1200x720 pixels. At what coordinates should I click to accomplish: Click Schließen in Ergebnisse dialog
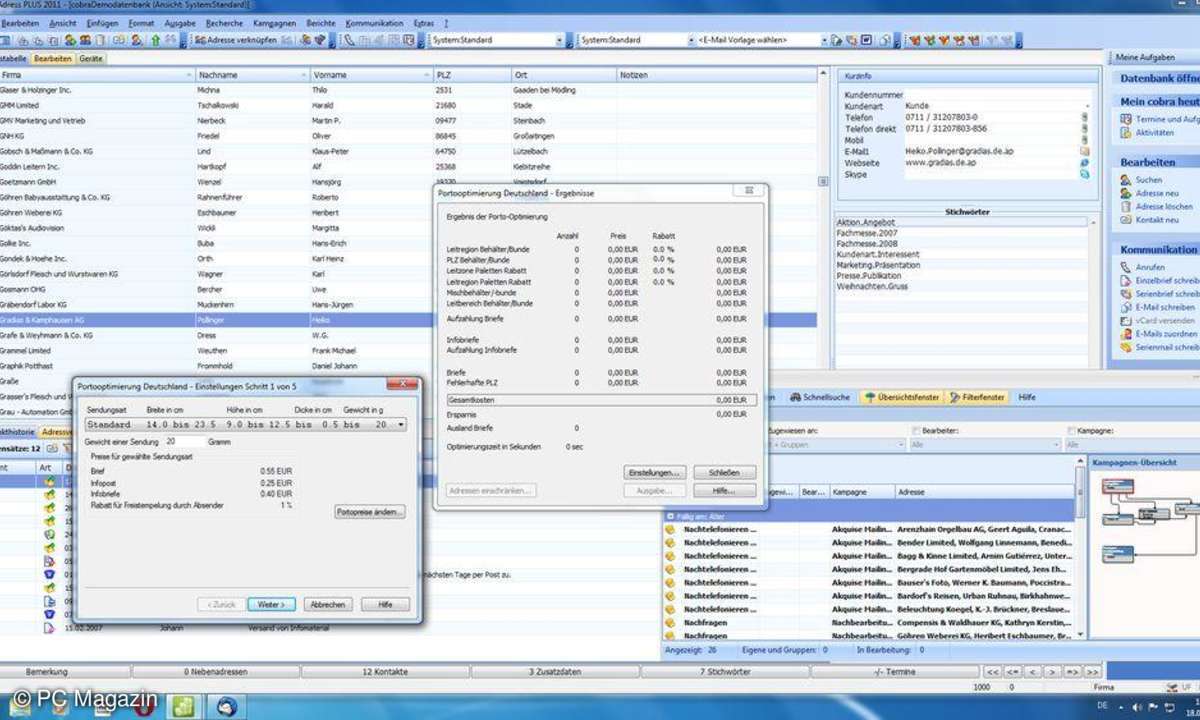coord(724,472)
